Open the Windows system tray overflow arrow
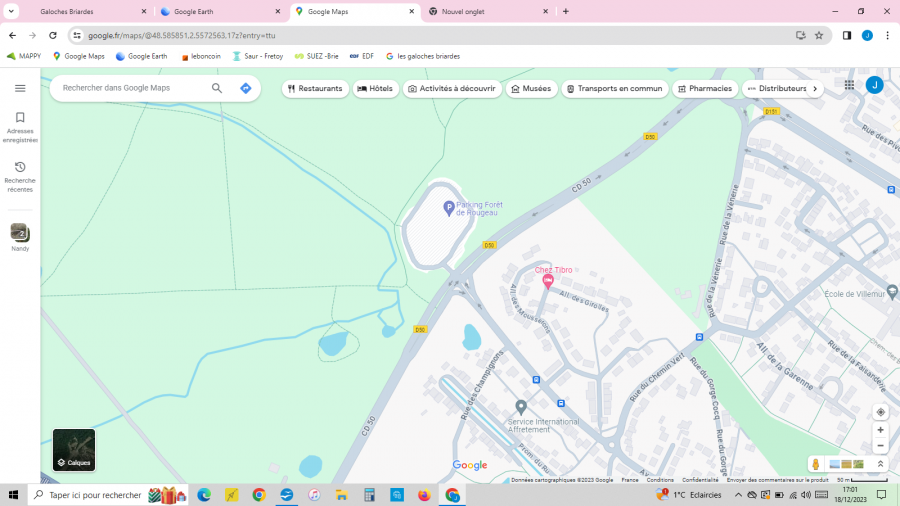900x506 pixels. tap(739, 495)
